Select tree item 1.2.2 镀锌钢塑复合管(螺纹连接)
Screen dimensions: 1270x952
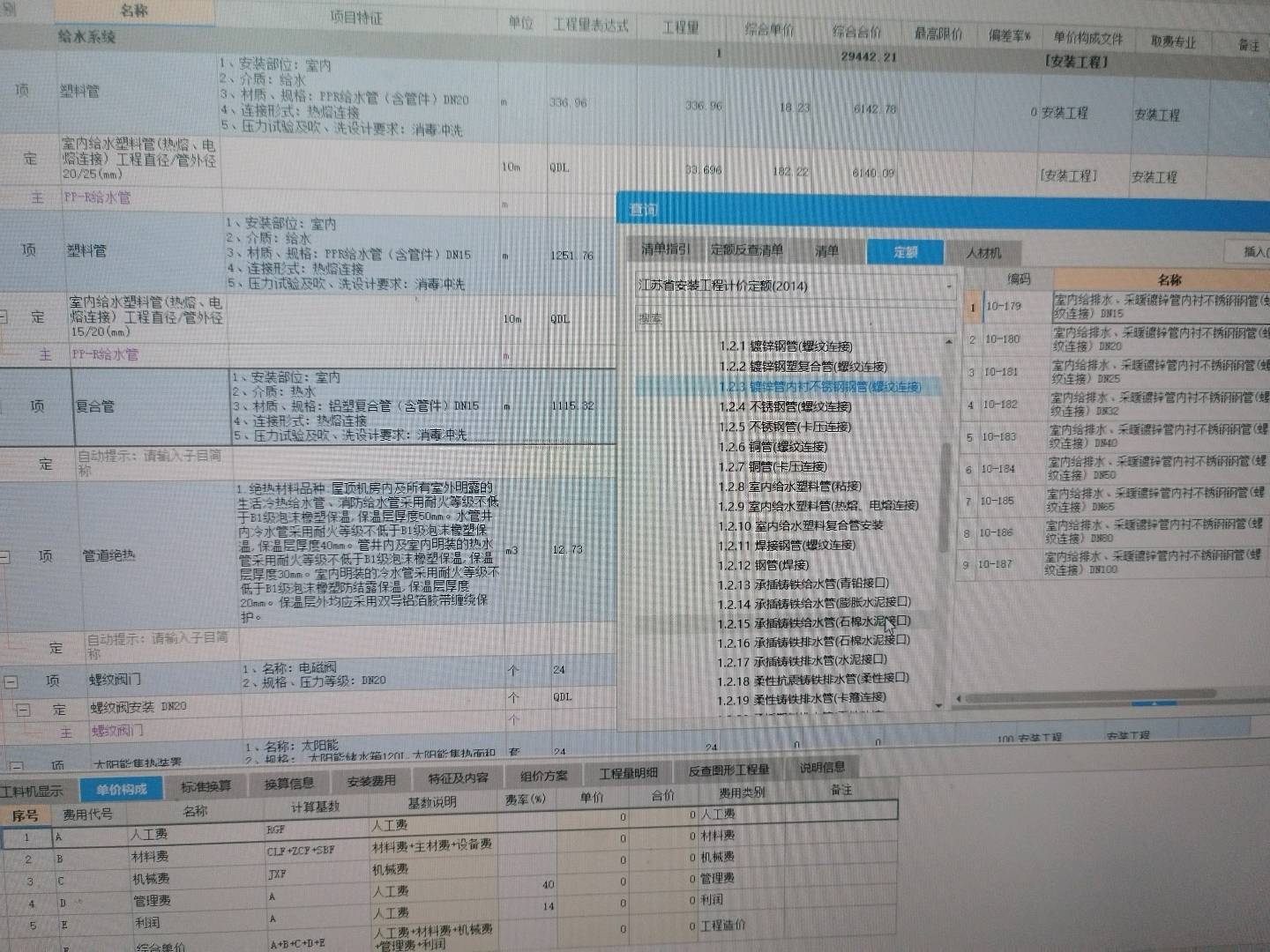pos(803,367)
